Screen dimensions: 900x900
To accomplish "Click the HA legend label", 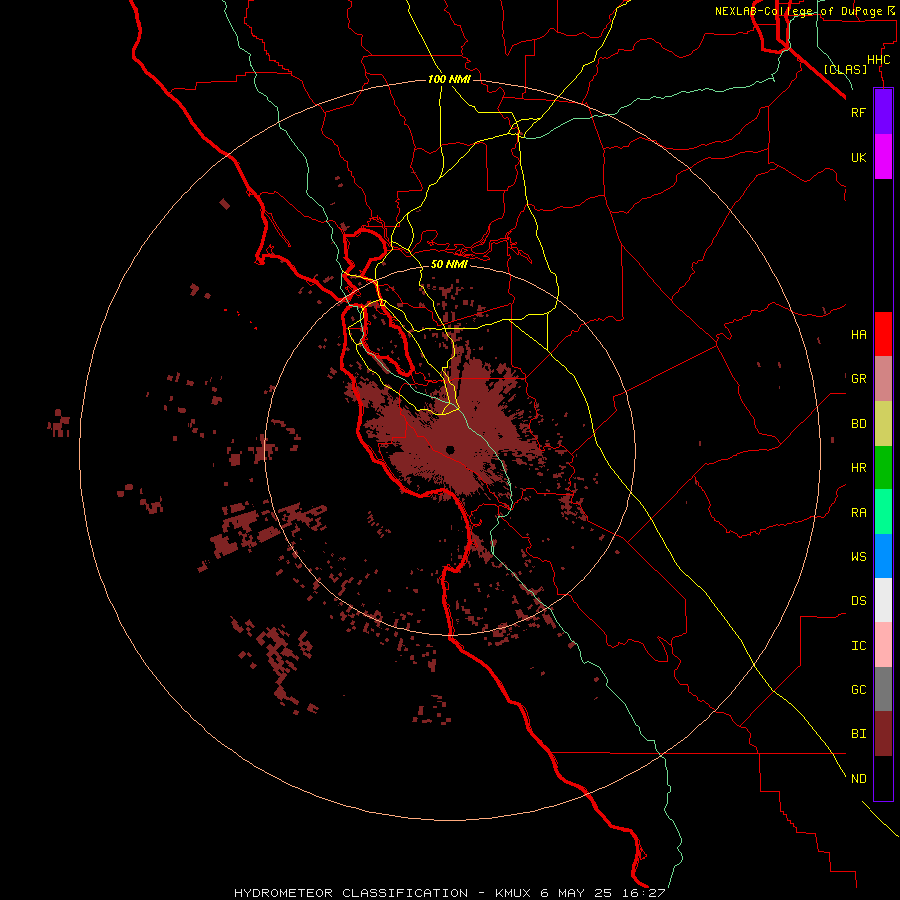I will click(x=858, y=334).
